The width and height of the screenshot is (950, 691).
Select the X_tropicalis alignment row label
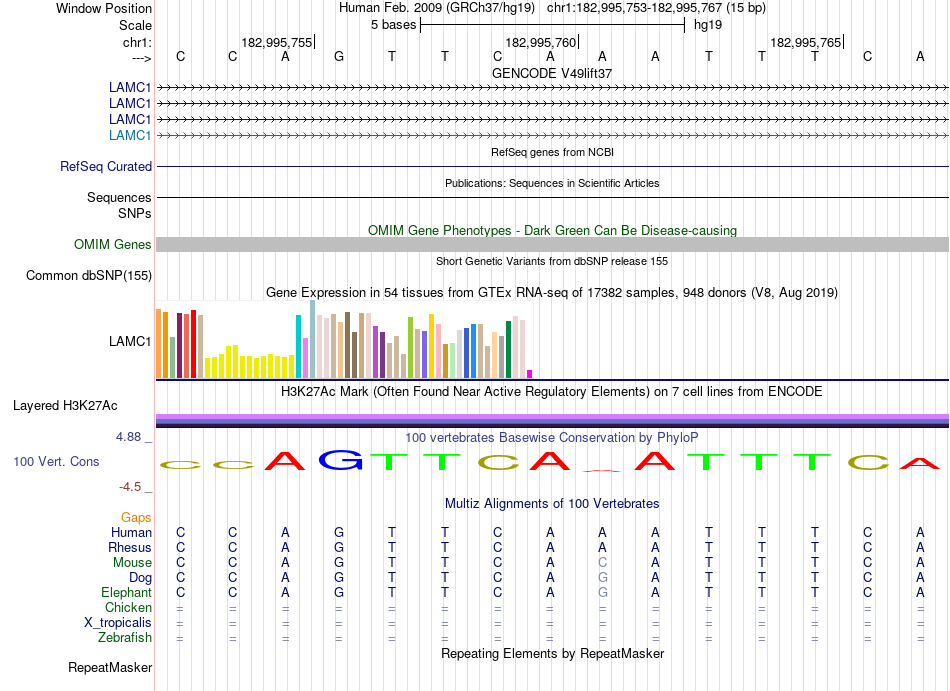[x=118, y=623]
